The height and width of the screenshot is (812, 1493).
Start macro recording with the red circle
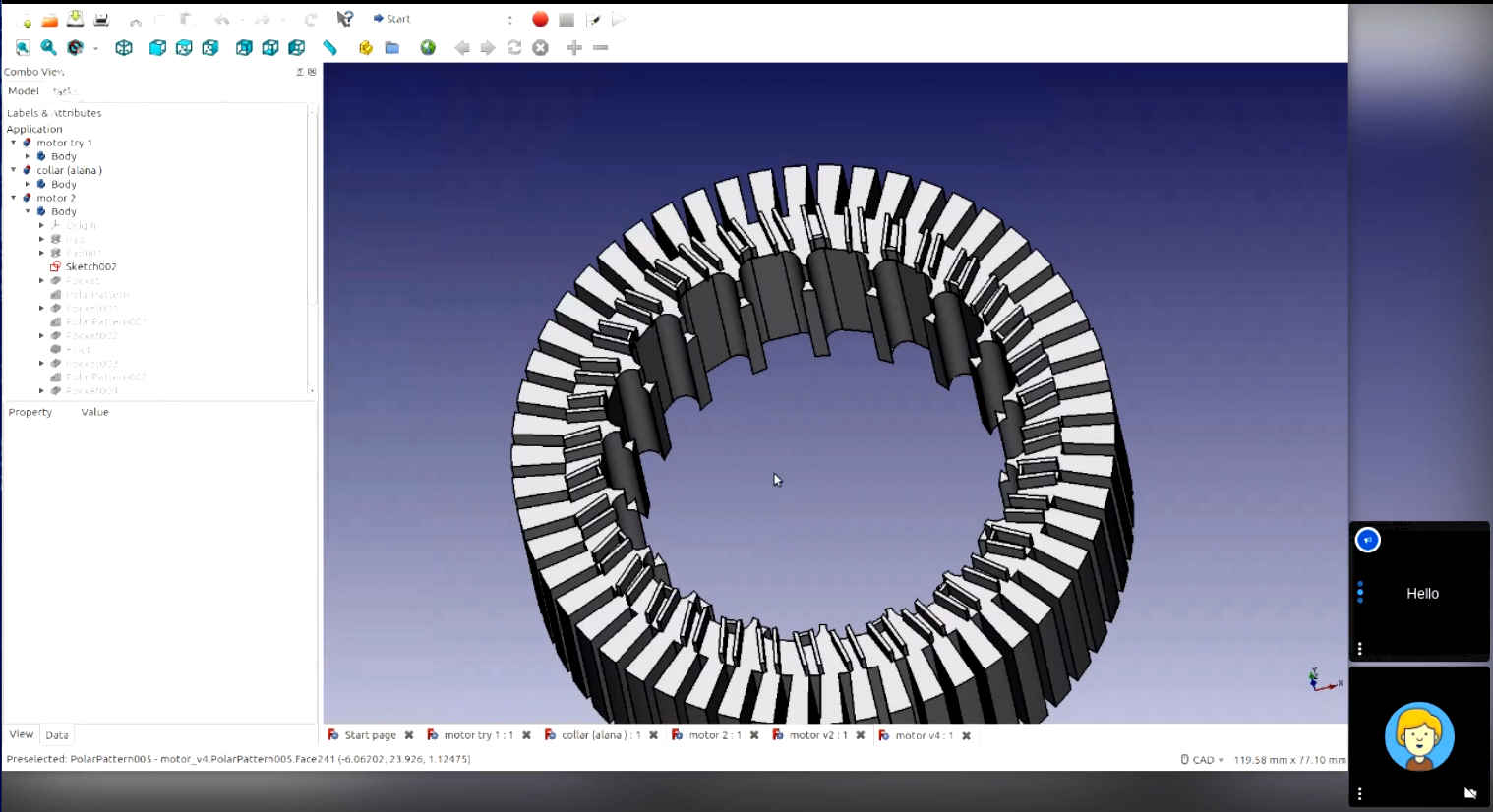pyautogui.click(x=540, y=19)
